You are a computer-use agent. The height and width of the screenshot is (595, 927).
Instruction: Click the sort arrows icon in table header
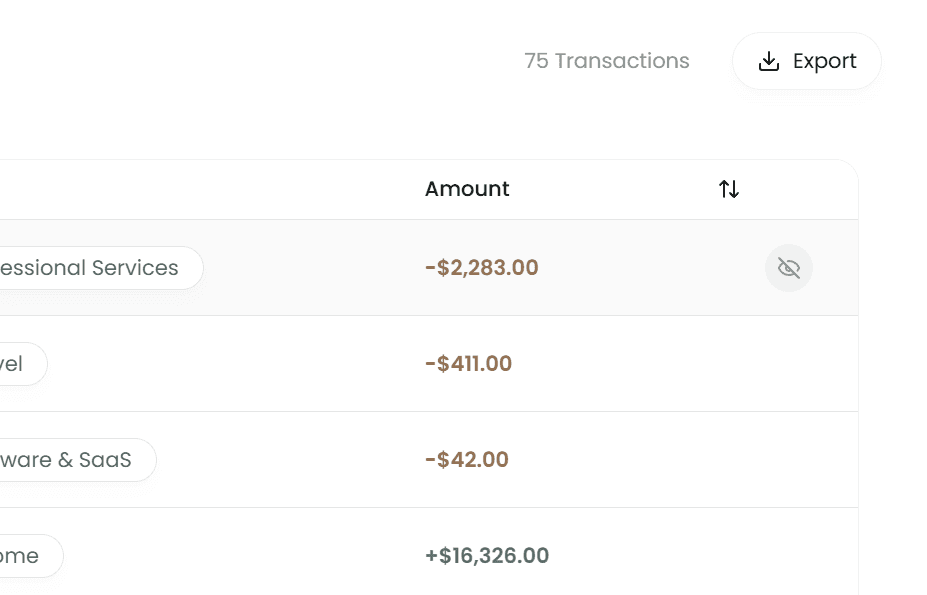pyautogui.click(x=729, y=189)
